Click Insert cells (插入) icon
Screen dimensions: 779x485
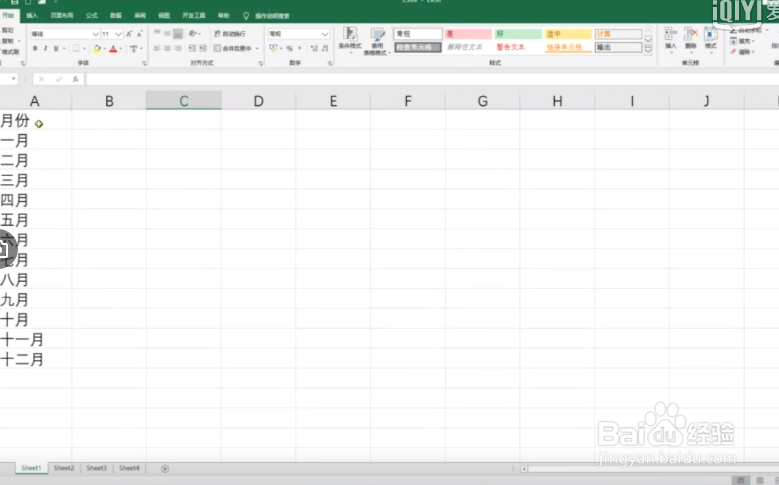click(x=671, y=38)
